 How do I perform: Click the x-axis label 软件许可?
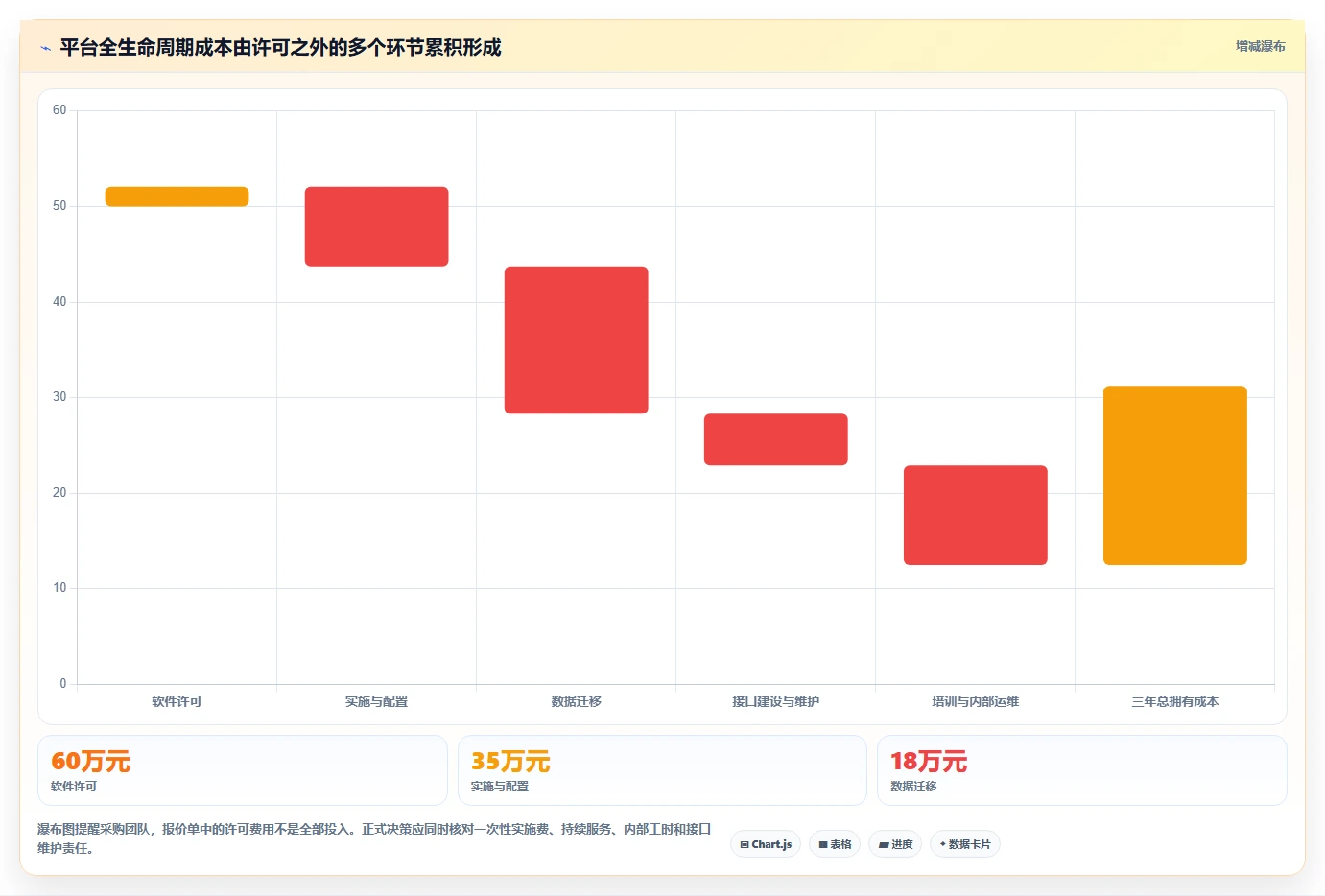(177, 701)
